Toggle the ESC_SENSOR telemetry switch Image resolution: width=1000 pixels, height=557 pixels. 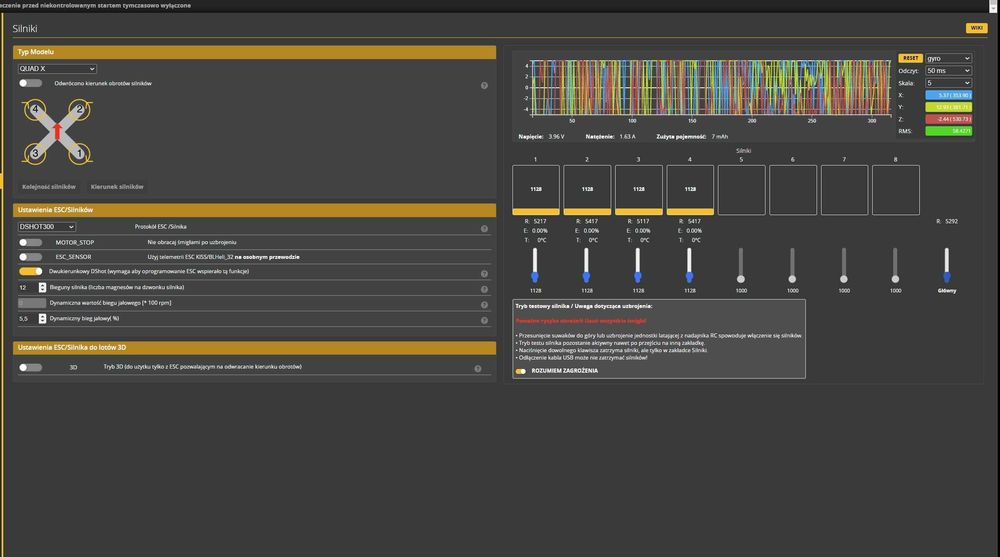pos(31,257)
